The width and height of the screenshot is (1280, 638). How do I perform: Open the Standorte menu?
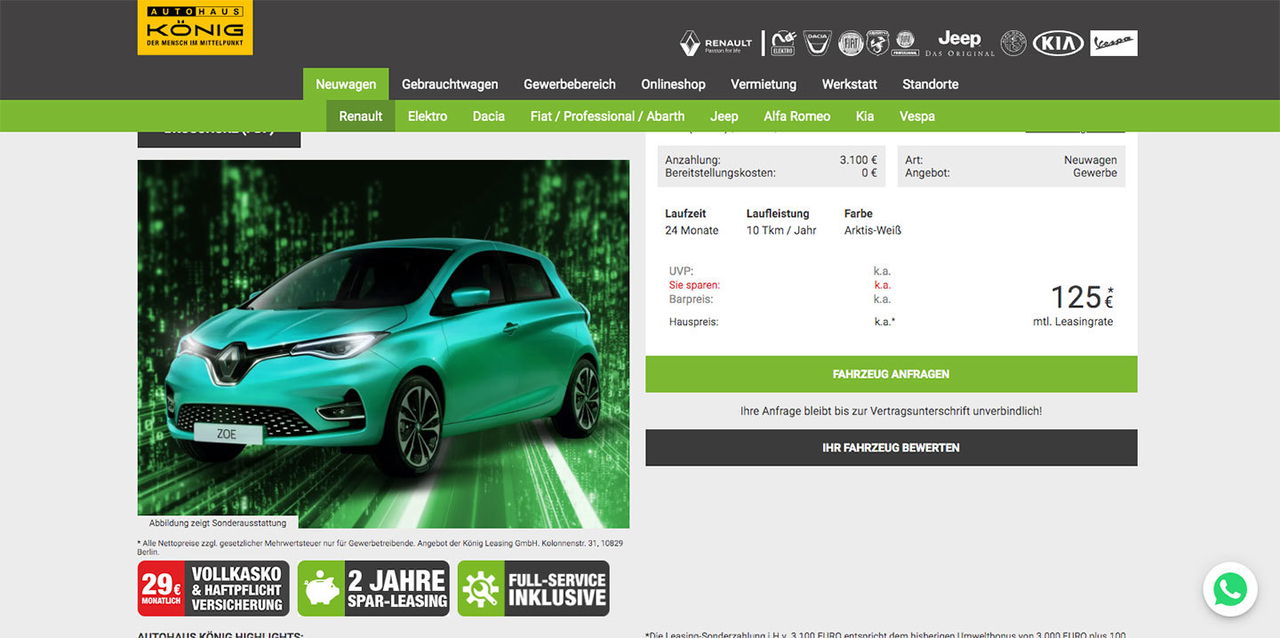(x=931, y=84)
